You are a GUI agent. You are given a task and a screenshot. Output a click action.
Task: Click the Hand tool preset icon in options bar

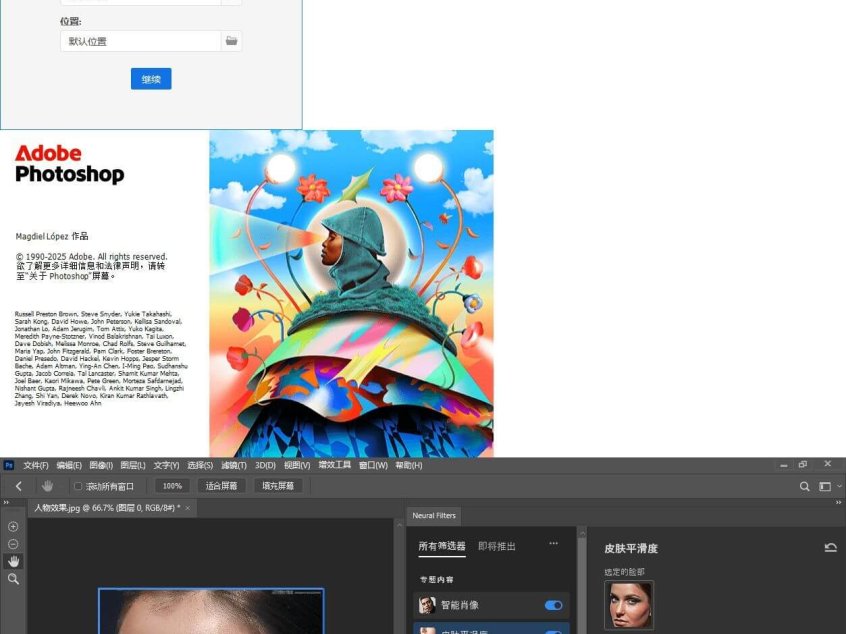[x=47, y=486]
